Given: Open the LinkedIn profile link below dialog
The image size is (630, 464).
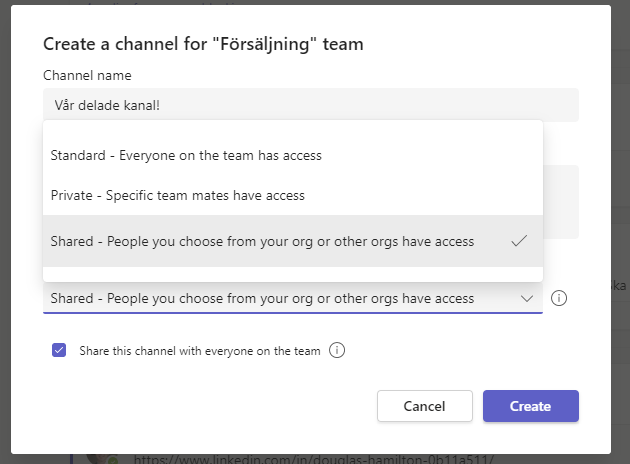Looking at the screenshot, I should pos(313,459).
